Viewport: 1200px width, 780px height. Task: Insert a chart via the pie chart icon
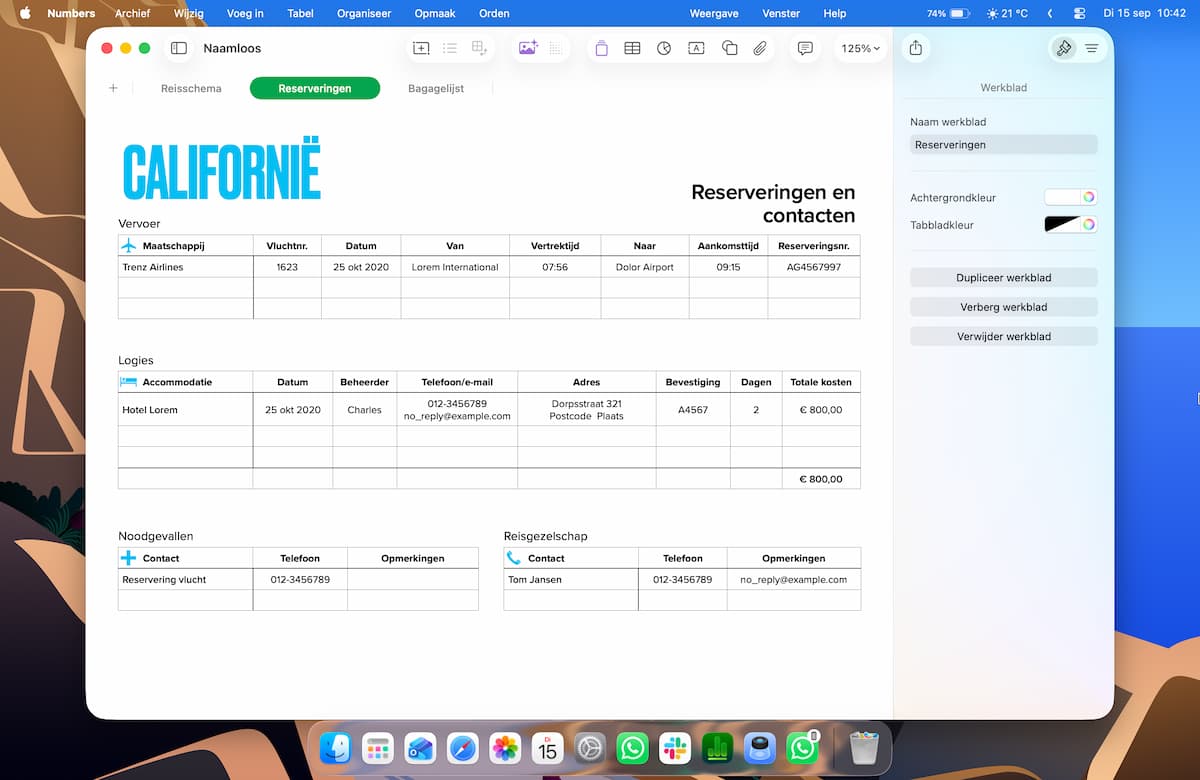[x=664, y=48]
